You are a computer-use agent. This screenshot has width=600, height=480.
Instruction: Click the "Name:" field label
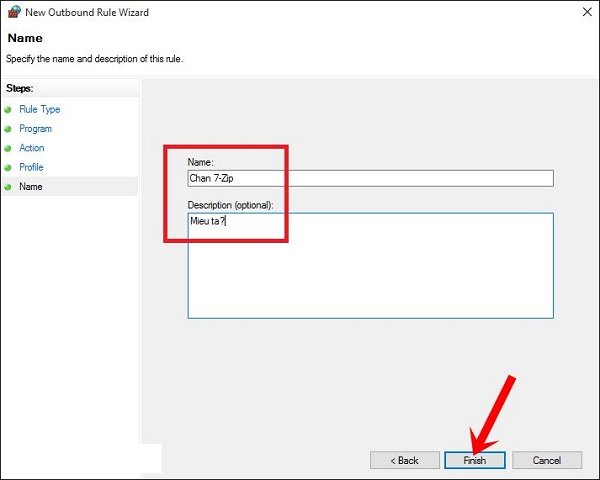point(201,162)
